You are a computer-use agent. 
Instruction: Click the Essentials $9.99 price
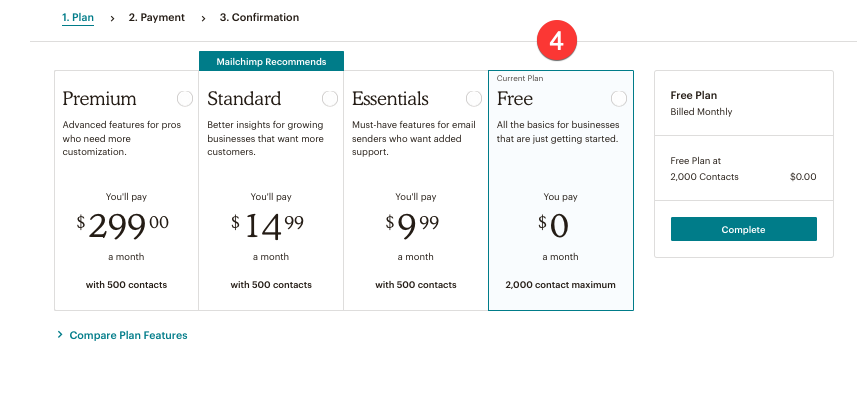click(412, 225)
